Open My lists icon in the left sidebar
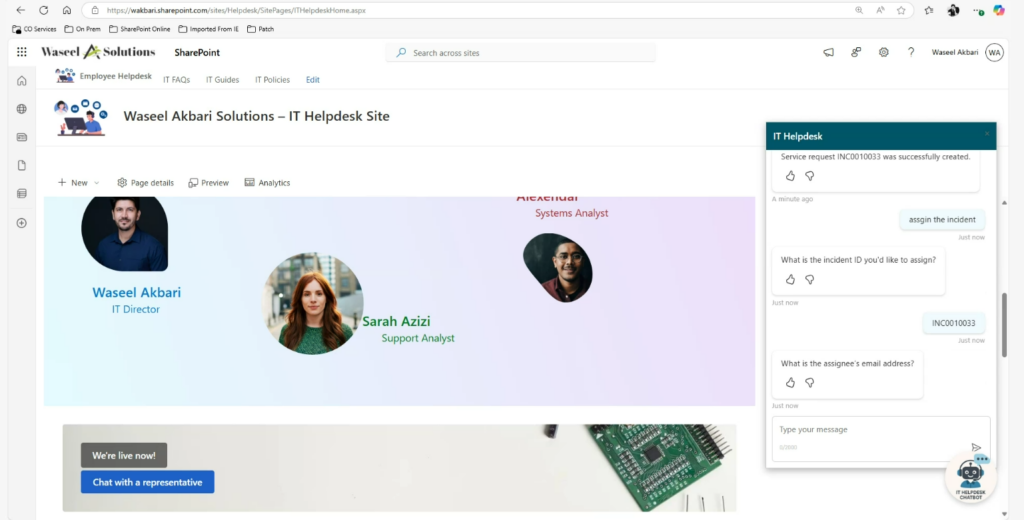This screenshot has width=1024, height=520. click(22, 193)
